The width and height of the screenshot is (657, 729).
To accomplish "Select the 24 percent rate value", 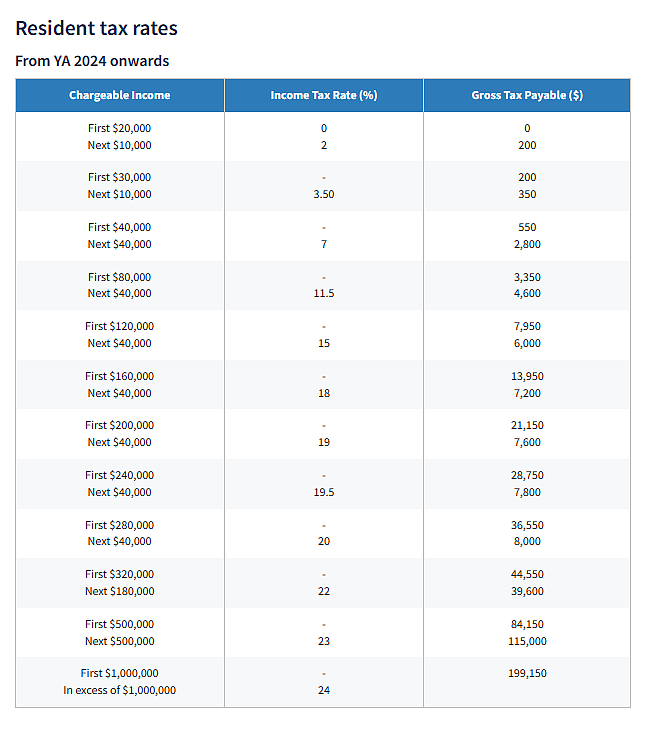I will 324,690.
